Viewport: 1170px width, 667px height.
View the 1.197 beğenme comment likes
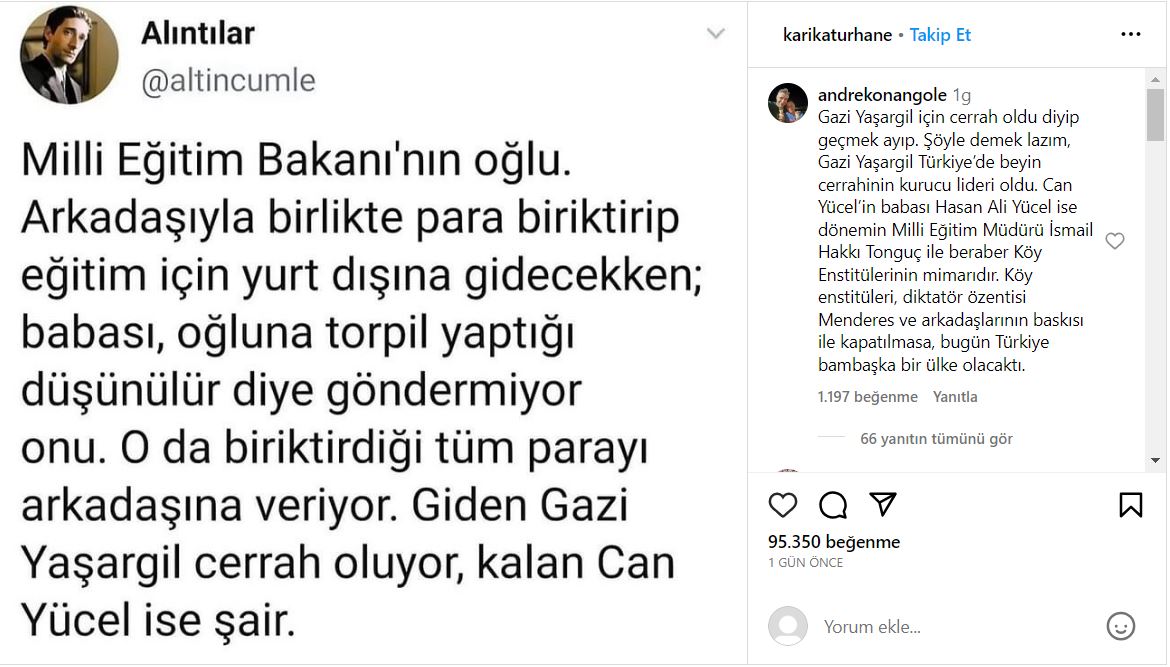867,397
